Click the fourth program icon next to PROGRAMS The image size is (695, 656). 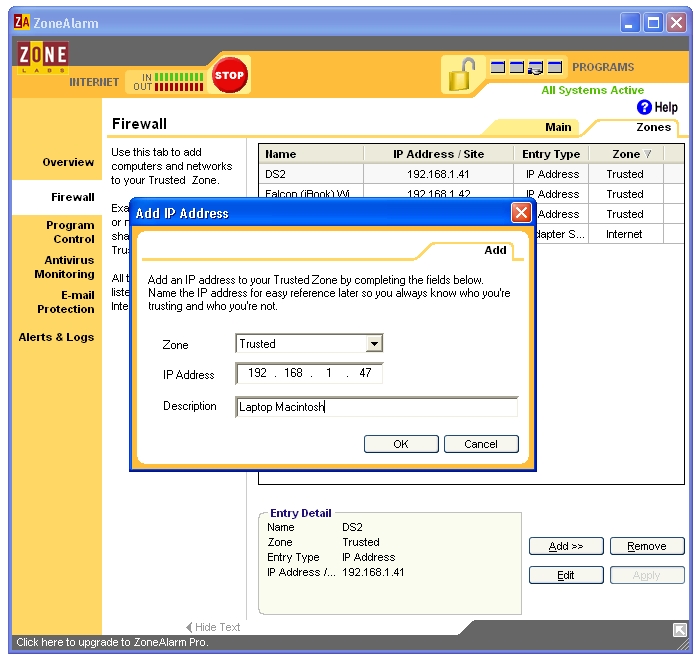[554, 67]
